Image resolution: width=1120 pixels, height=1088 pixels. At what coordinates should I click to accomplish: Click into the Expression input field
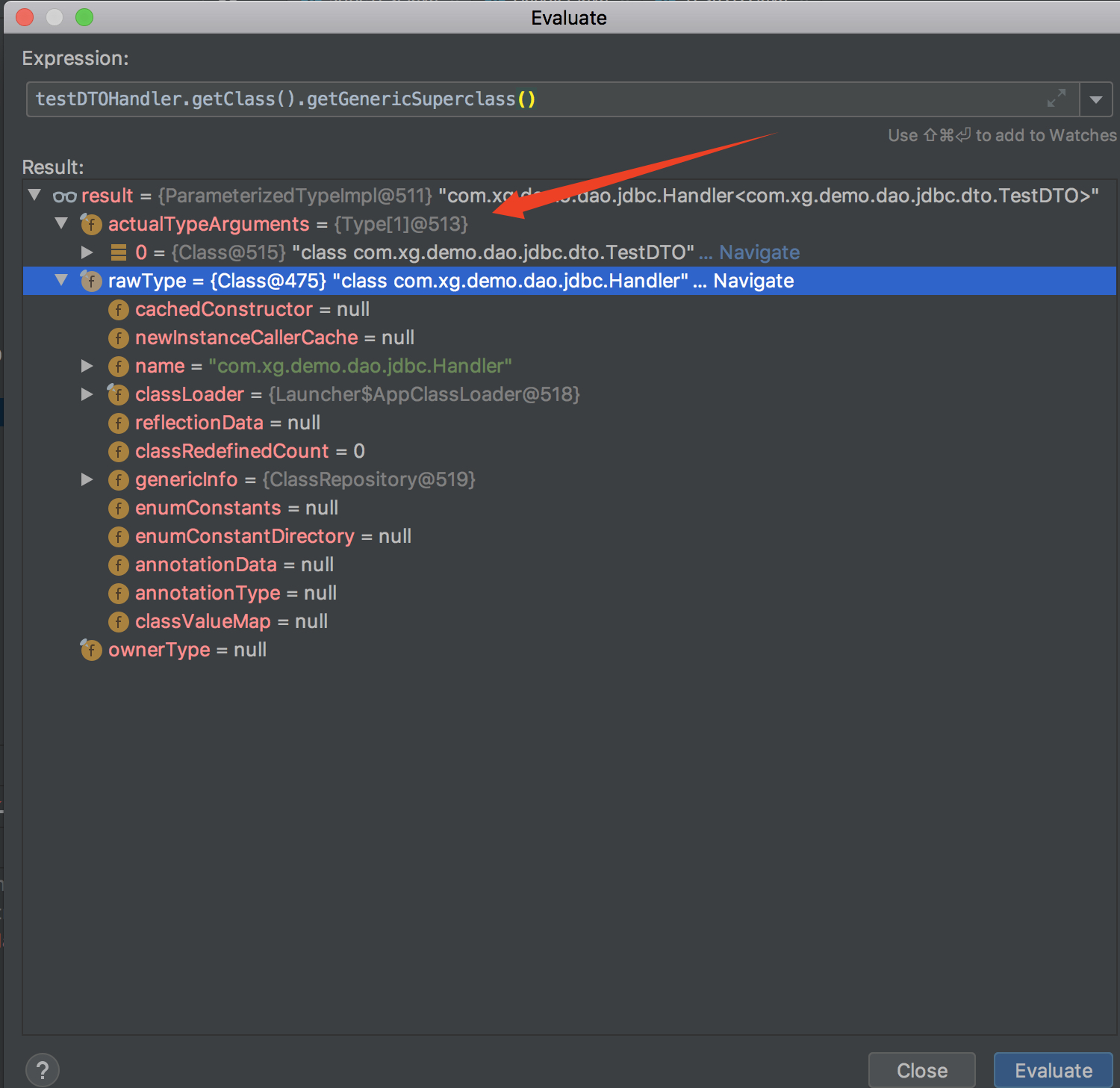pos(553,99)
